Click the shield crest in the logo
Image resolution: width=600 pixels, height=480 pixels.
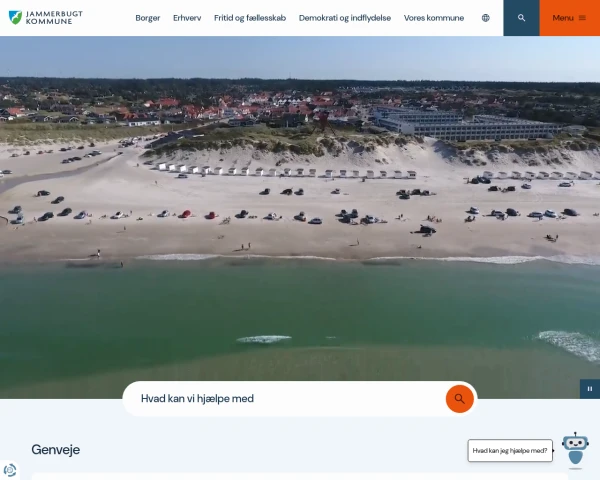click(15, 18)
